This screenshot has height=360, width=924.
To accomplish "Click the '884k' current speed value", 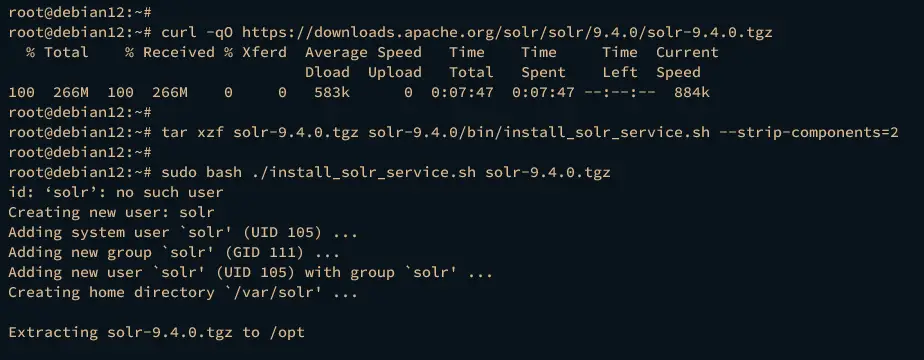I will click(692, 93).
